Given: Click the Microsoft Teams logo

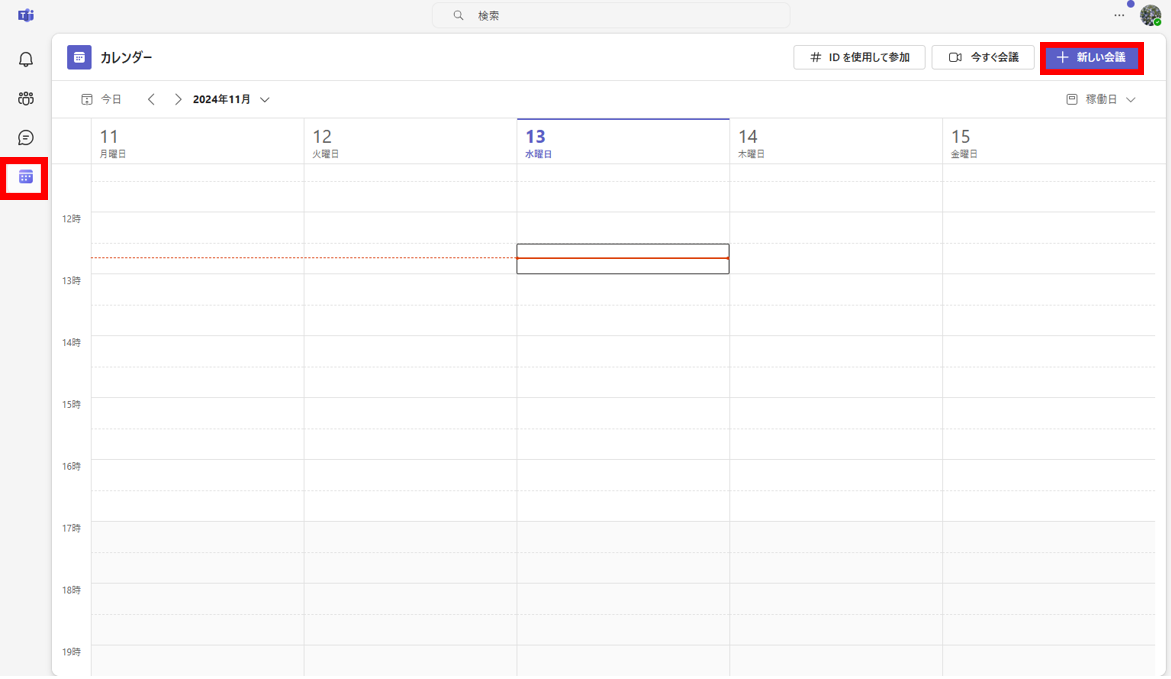Looking at the screenshot, I should point(26,16).
